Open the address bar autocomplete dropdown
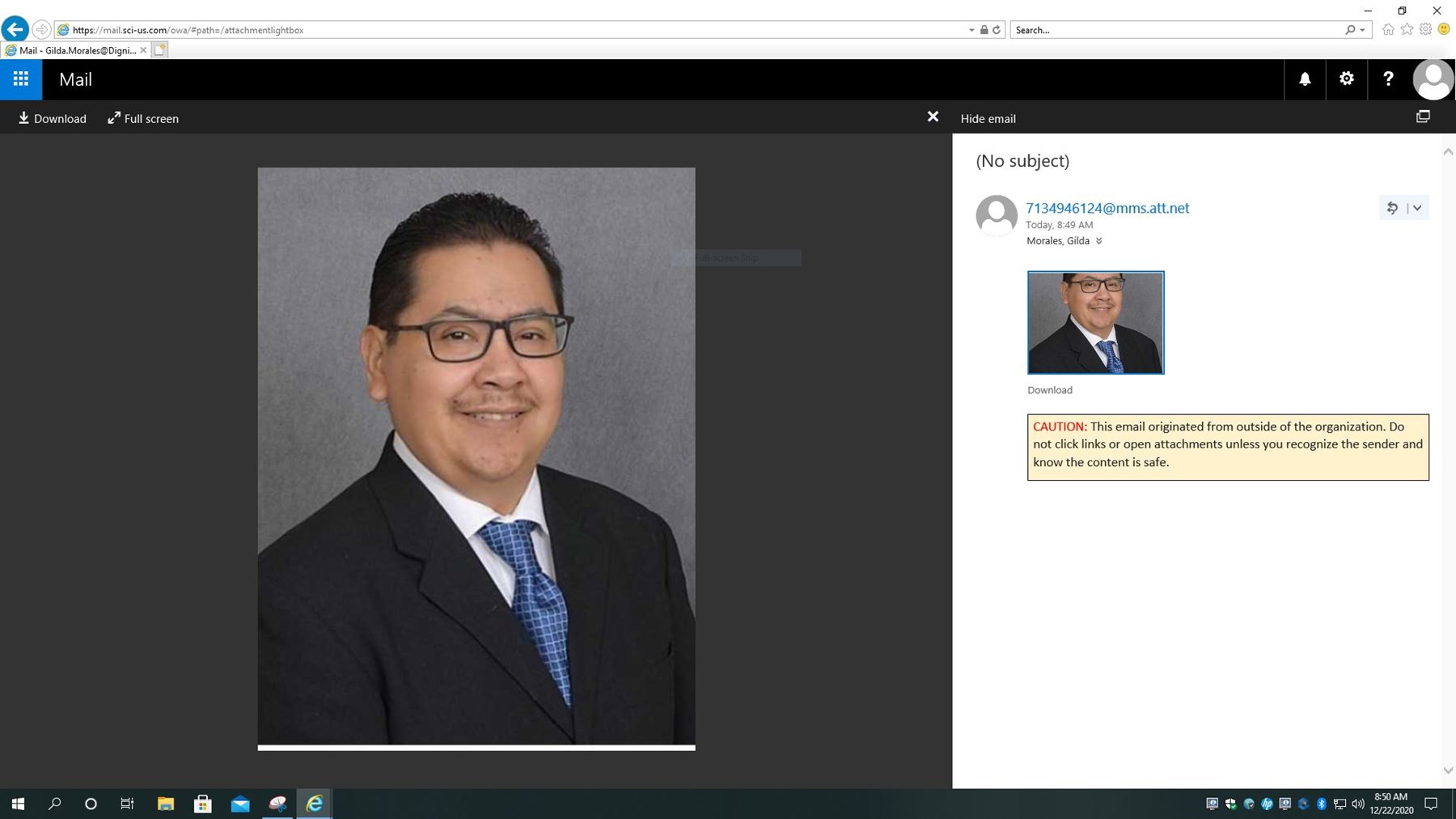Screen dimensions: 1456x819 (971, 29)
